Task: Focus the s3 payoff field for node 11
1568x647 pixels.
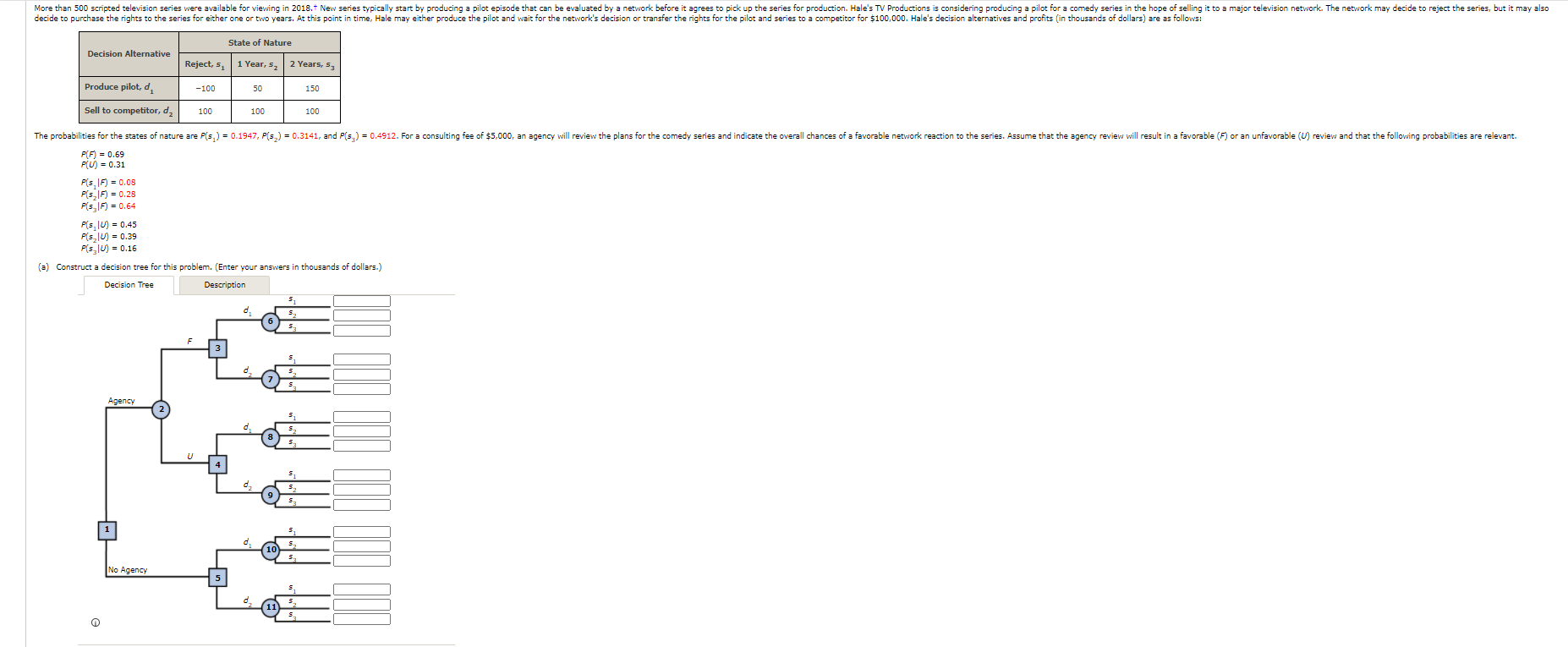Action: [362, 619]
